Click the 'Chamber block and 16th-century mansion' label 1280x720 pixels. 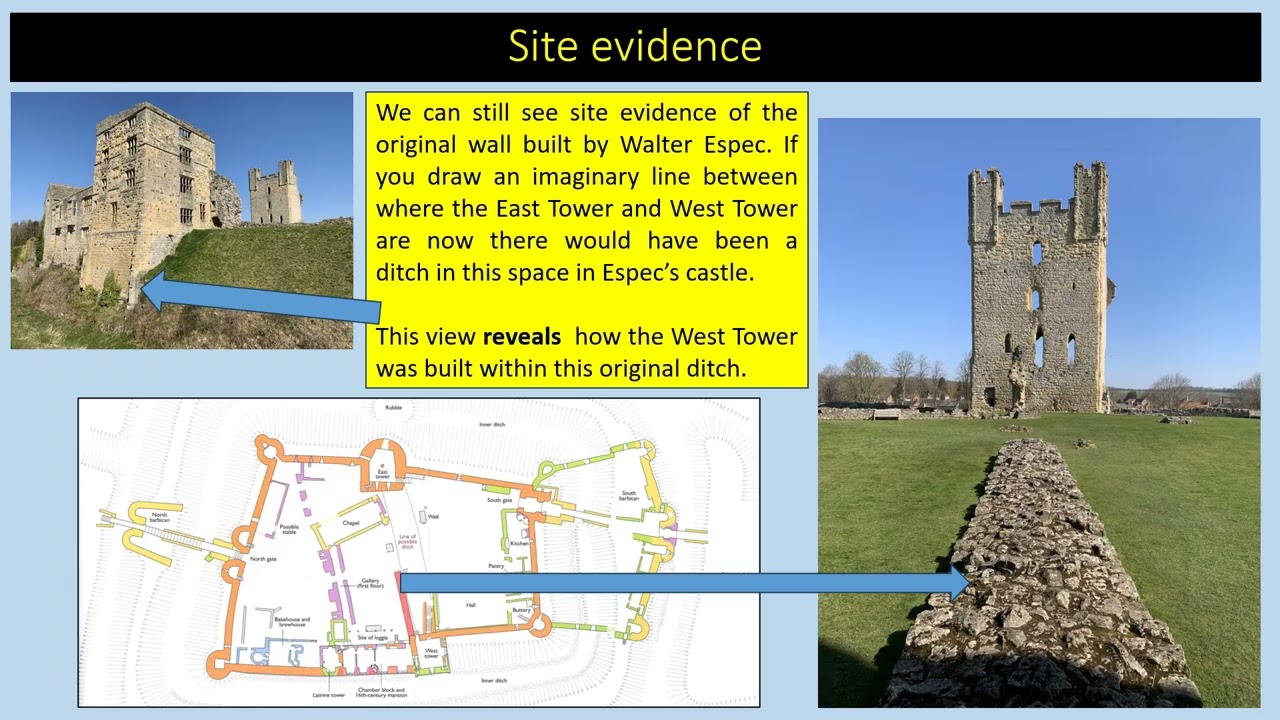coord(380,691)
